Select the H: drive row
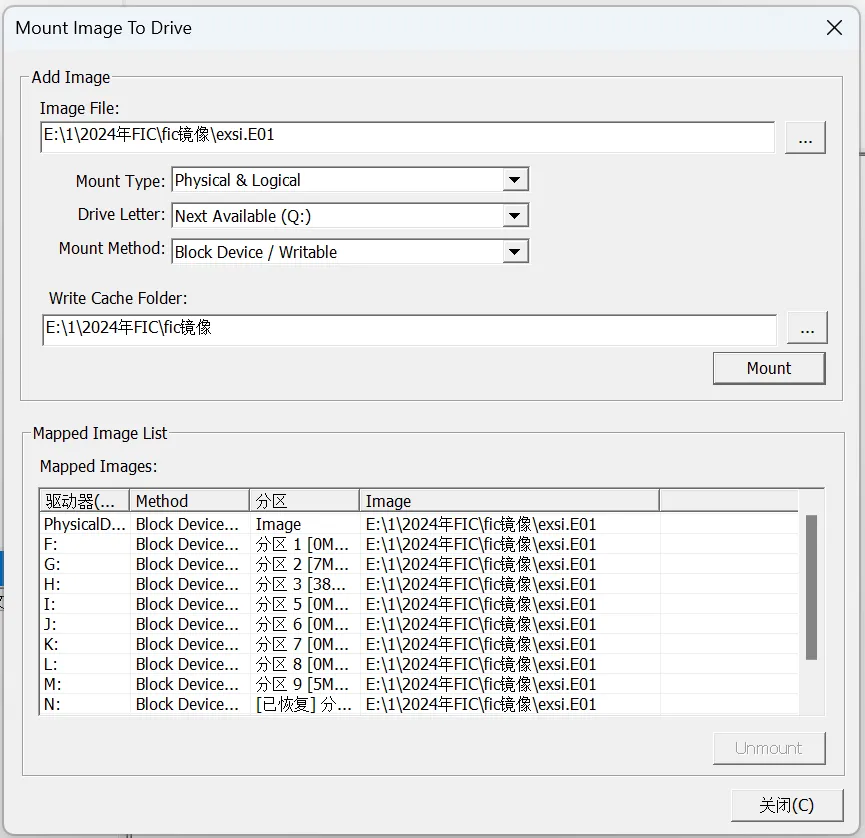The height and width of the screenshot is (838, 865). click(419, 584)
